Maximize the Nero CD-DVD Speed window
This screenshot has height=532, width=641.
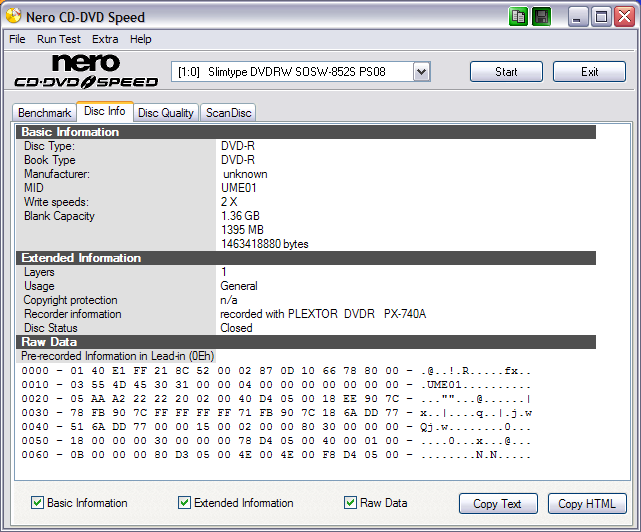pyautogui.click(x=602, y=16)
